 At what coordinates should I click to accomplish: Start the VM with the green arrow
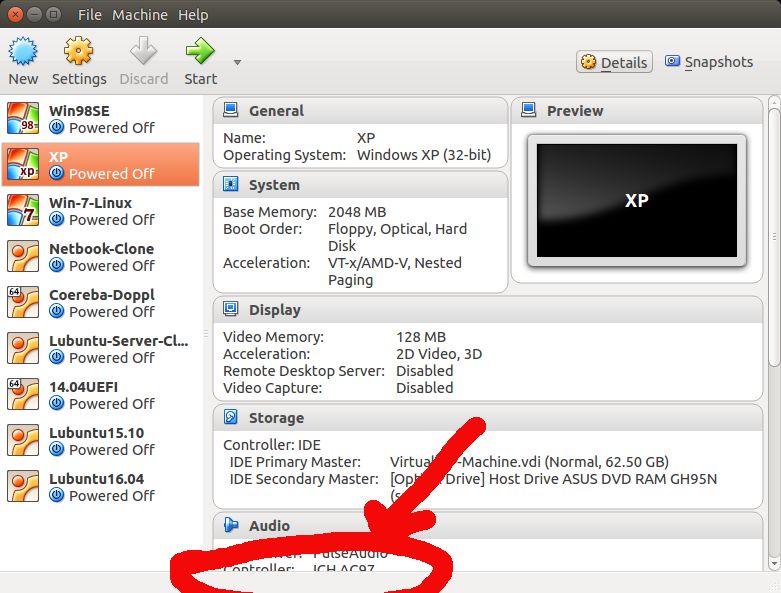coord(200,51)
